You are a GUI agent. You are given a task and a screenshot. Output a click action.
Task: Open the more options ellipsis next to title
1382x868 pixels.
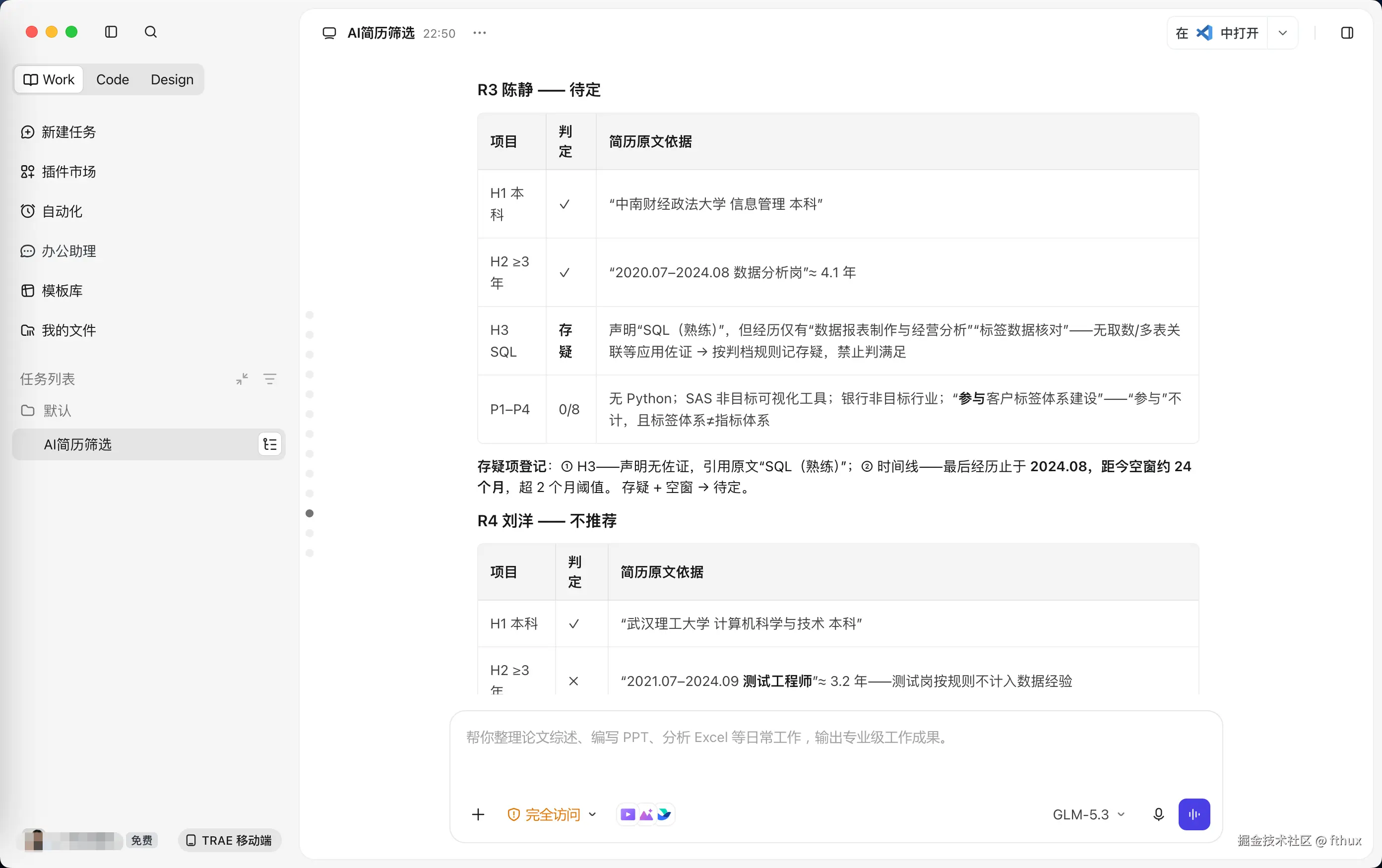[x=480, y=33]
